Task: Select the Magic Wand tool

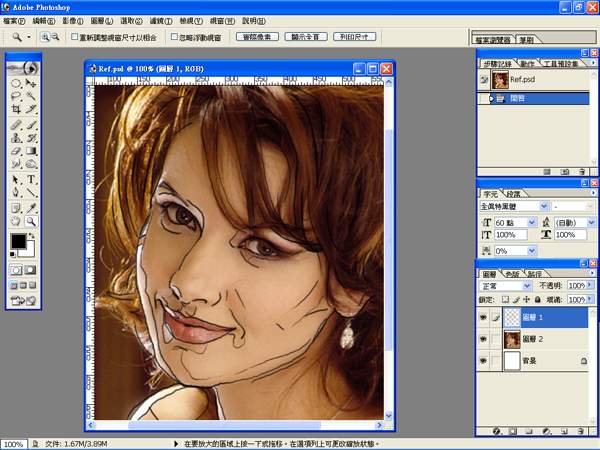Action: tap(31, 96)
